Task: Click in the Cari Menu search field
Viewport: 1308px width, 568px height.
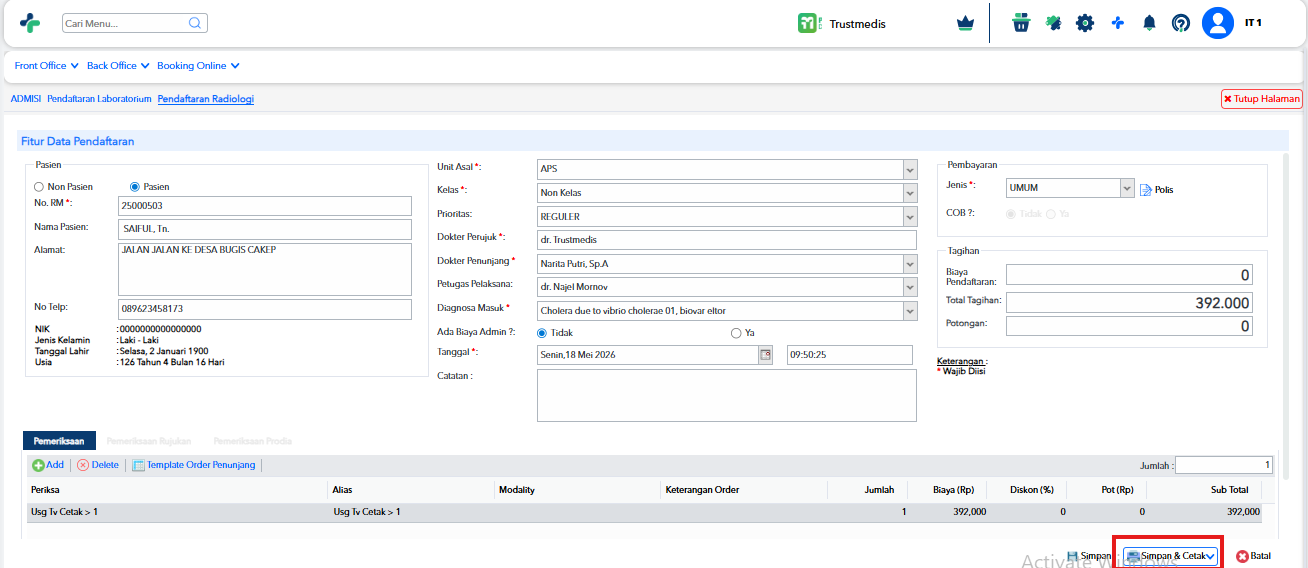Action: click(x=125, y=22)
